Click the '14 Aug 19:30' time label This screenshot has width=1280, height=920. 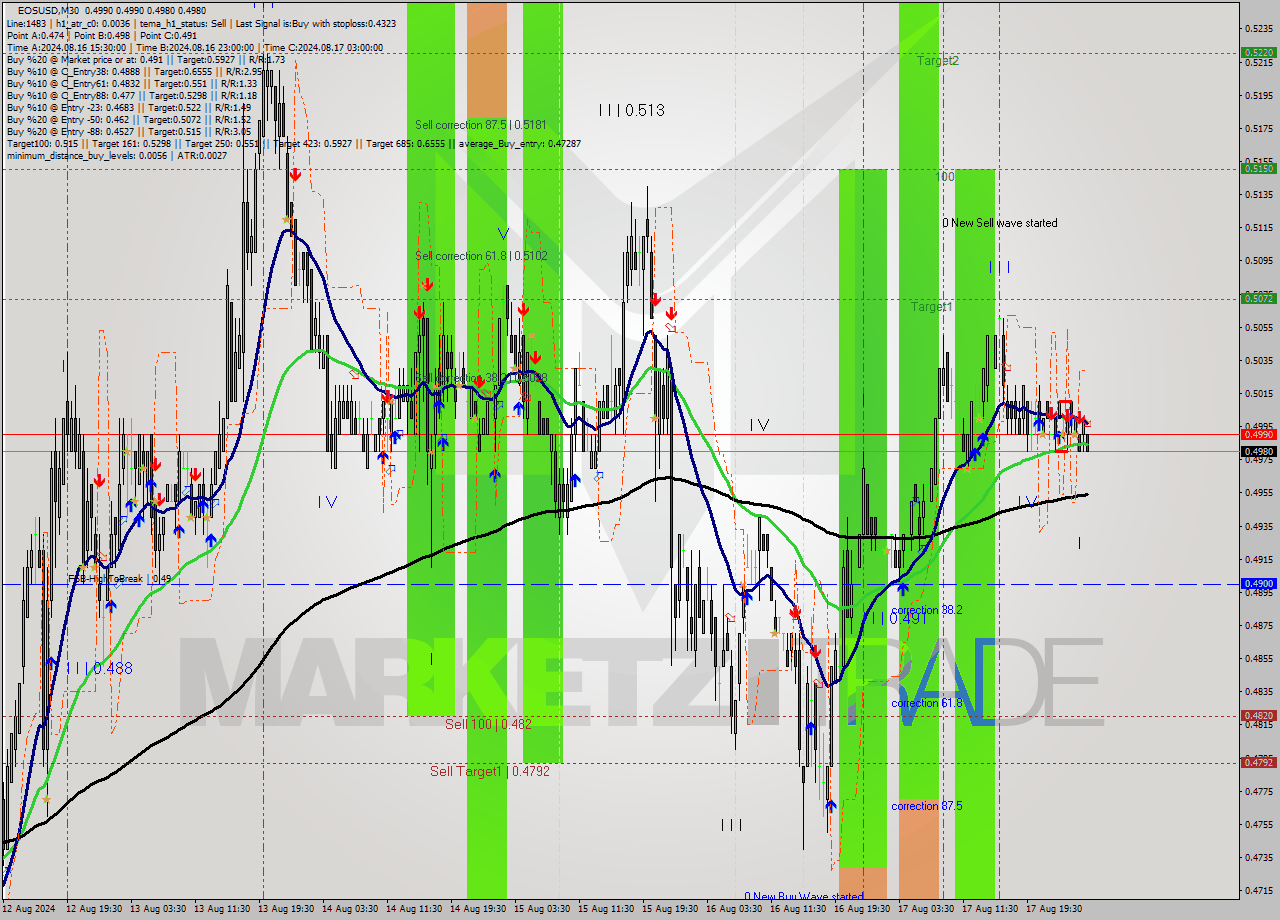tap(479, 908)
